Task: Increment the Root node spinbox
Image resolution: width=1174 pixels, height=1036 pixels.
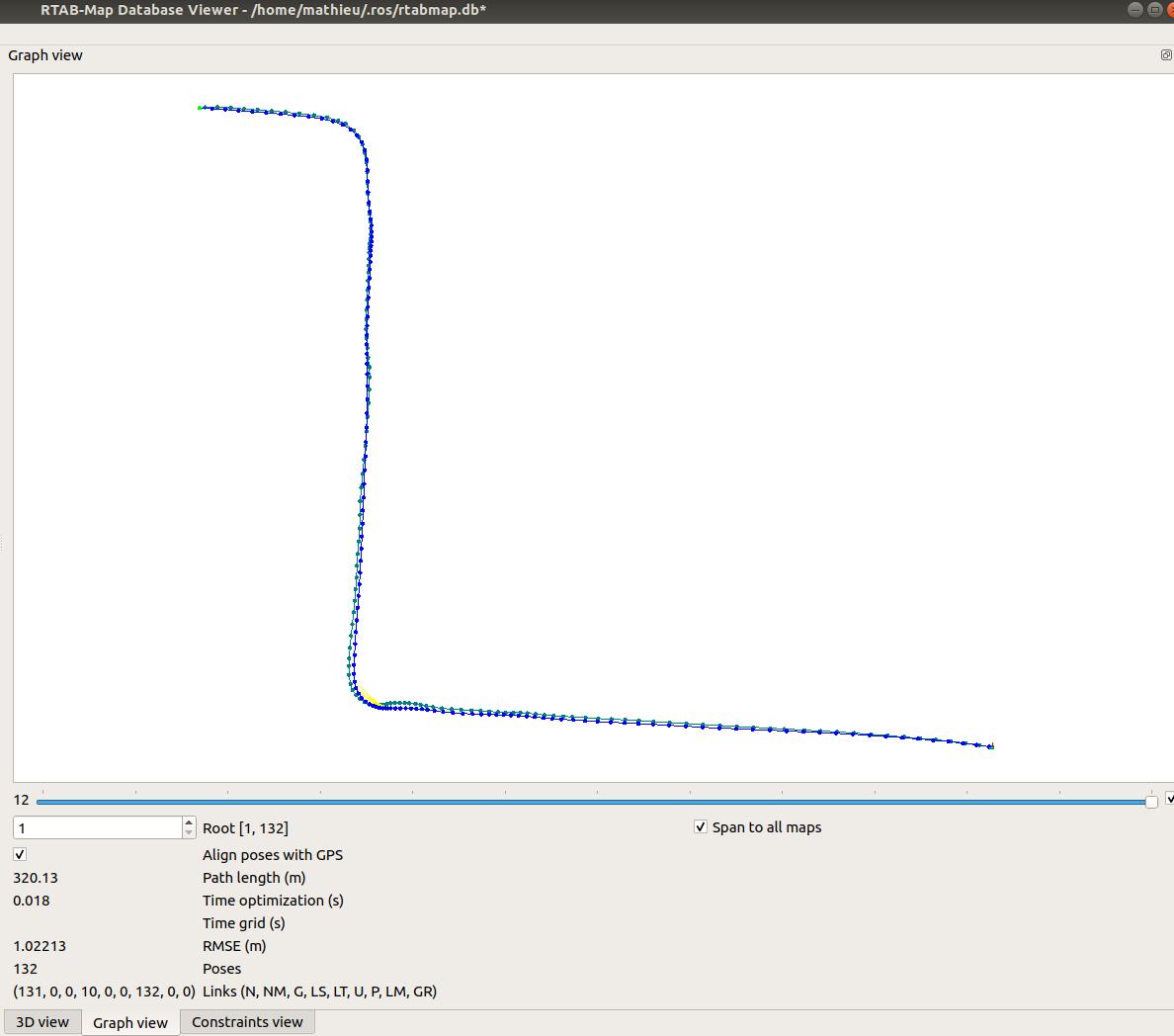Action: (189, 822)
